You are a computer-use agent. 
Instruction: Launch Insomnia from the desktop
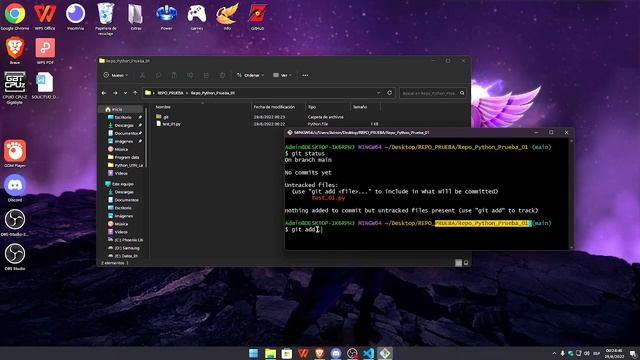coord(76,16)
